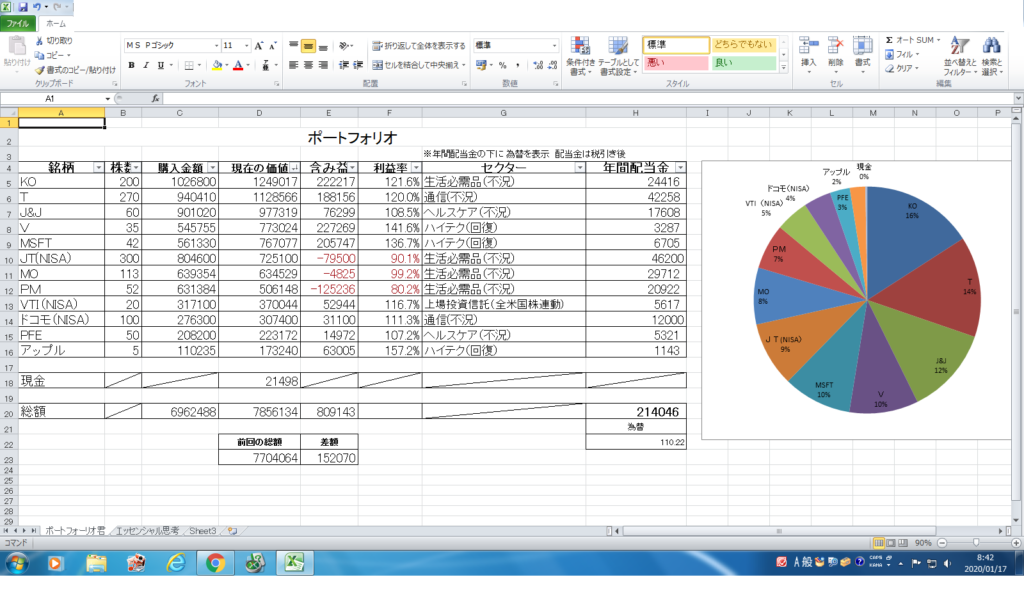This screenshot has width=1024, height=614.
Task: Toggle underline formatting
Action: click(161, 65)
